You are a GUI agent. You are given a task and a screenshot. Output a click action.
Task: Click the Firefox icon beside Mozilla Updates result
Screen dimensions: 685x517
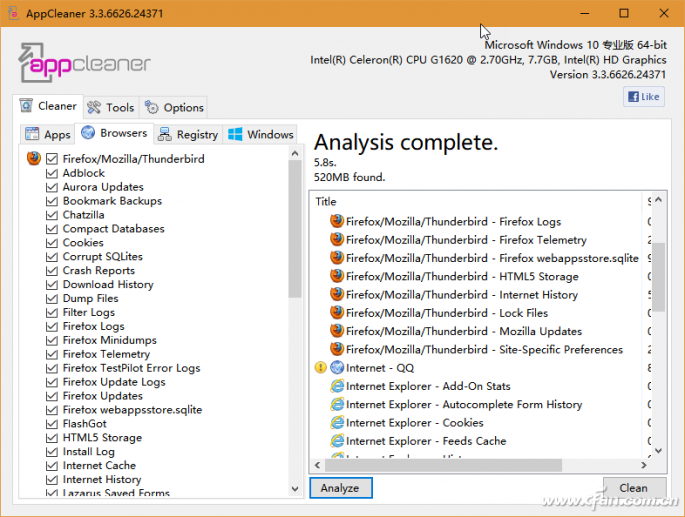coord(336,331)
